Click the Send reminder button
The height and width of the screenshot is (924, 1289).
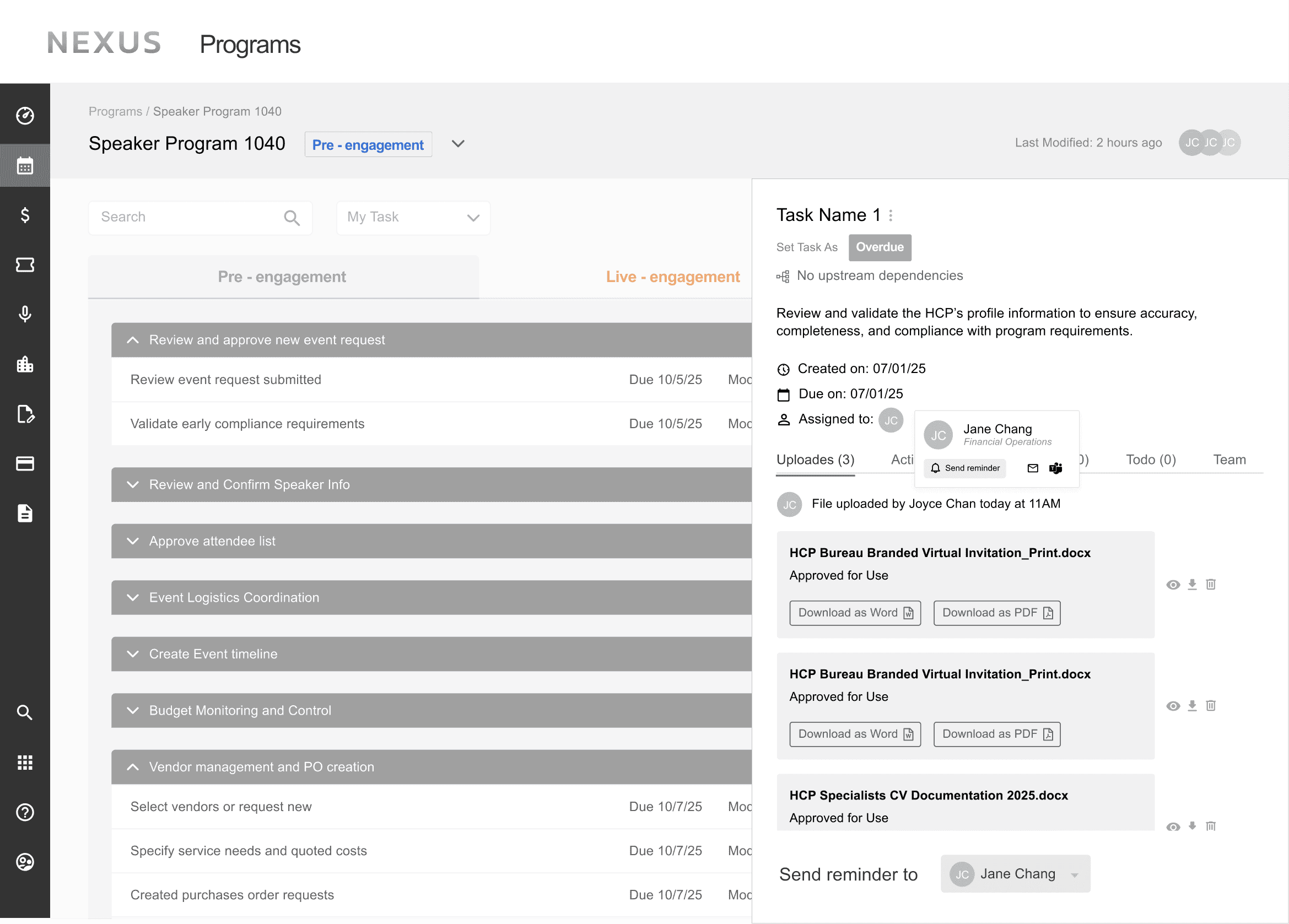(x=964, y=468)
